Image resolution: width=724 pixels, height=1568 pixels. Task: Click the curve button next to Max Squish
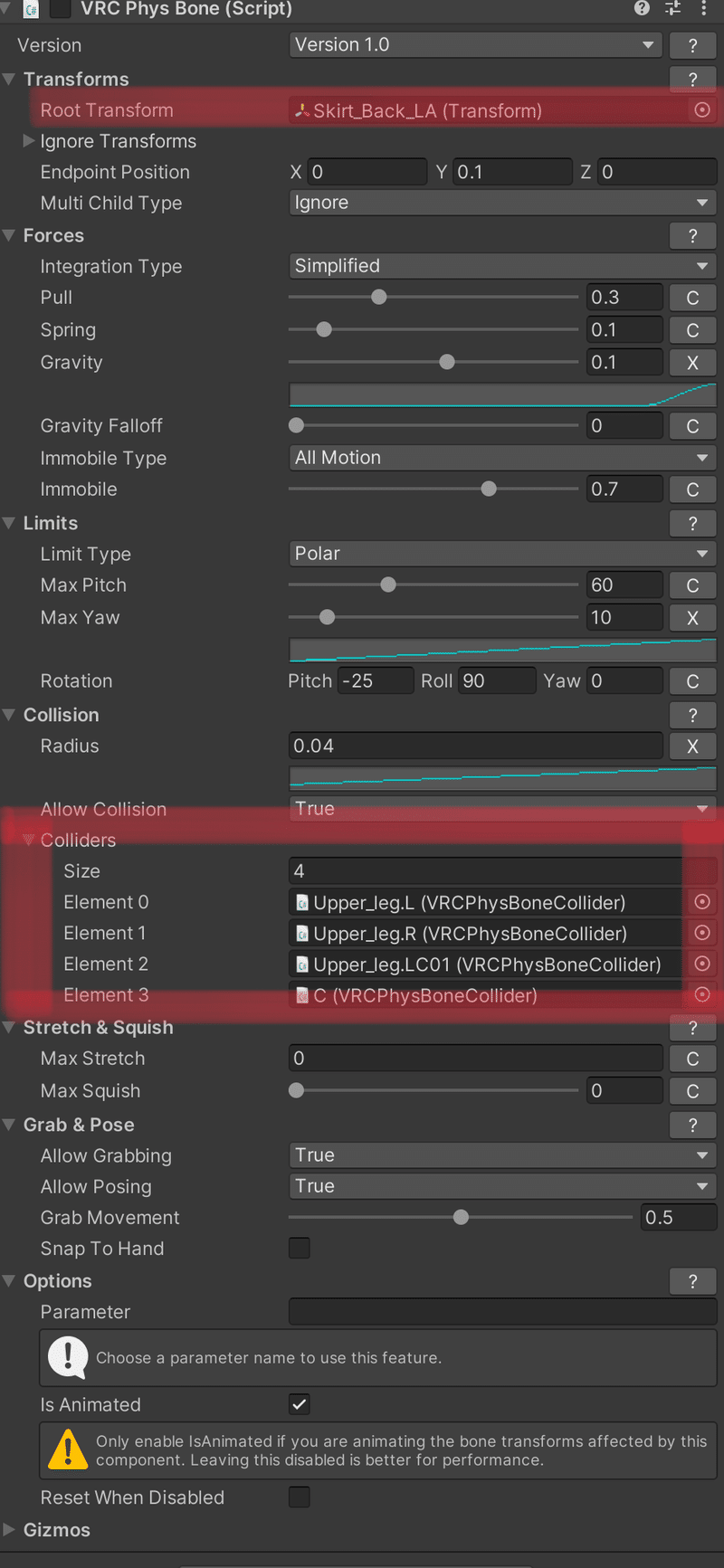pyautogui.click(x=693, y=1091)
